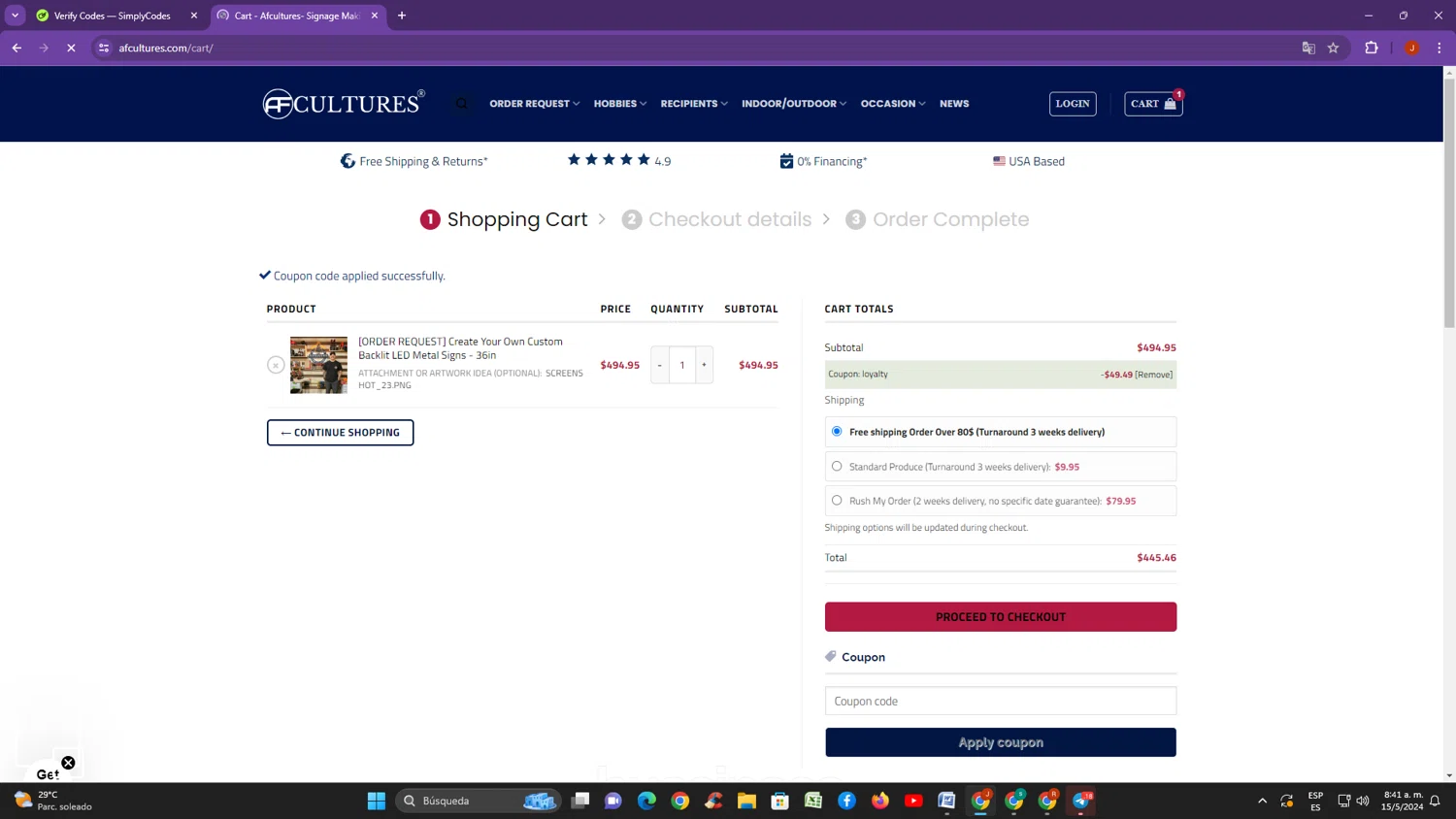
Task: Open a new browser tab
Action: [402, 16]
